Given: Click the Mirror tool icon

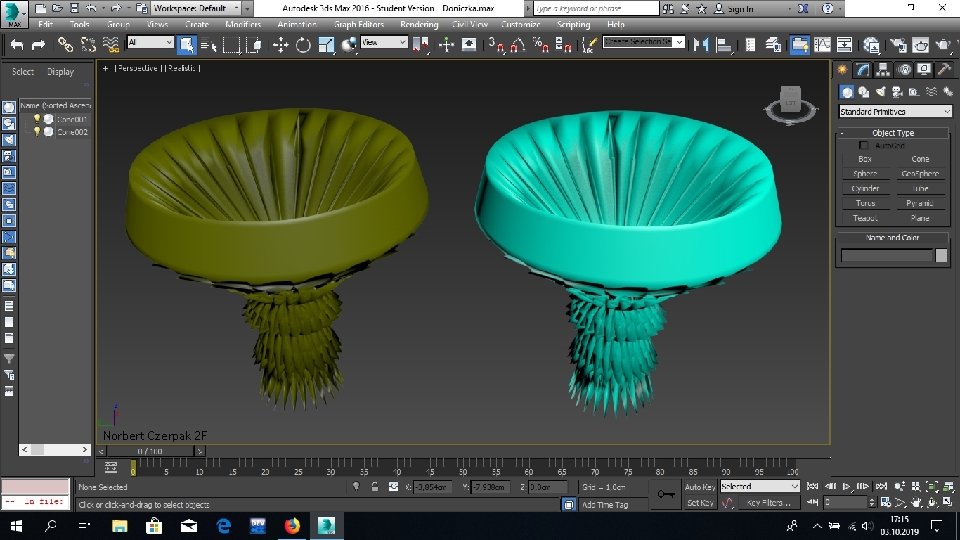Looking at the screenshot, I should pos(701,44).
